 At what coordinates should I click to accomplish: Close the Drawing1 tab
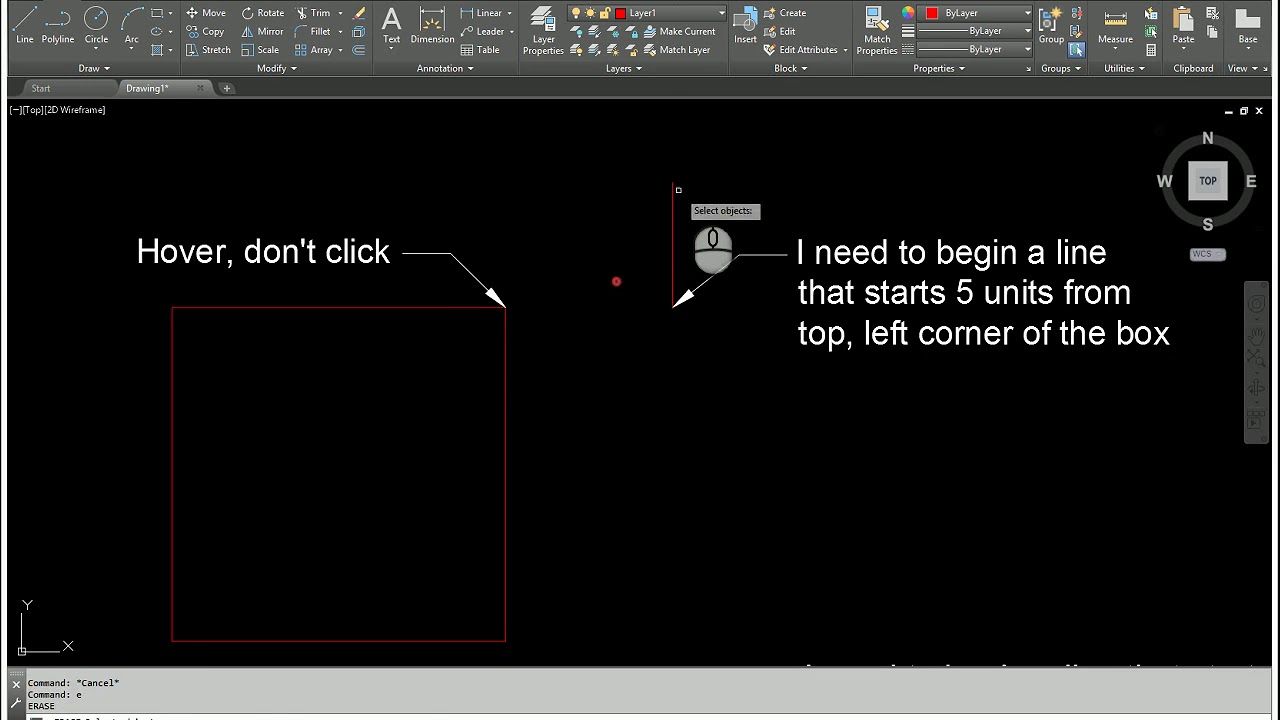pos(200,88)
